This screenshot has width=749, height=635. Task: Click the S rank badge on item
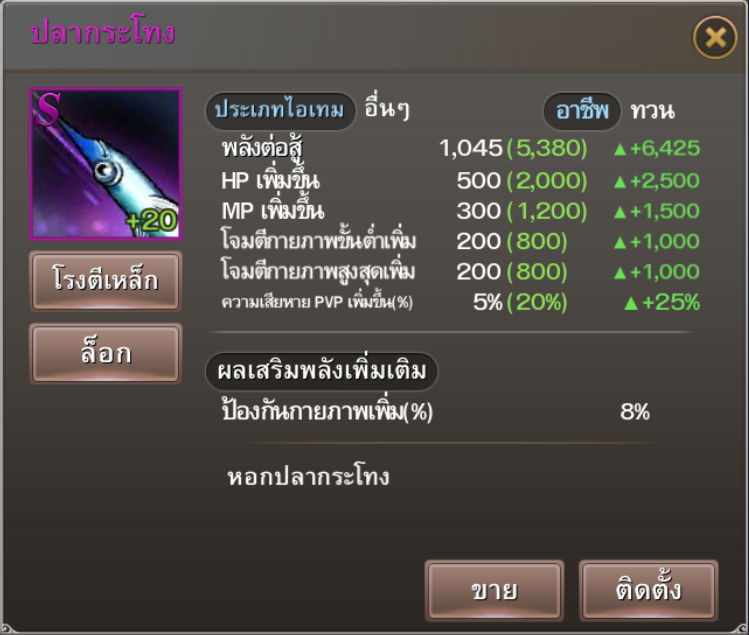[x=48, y=109]
